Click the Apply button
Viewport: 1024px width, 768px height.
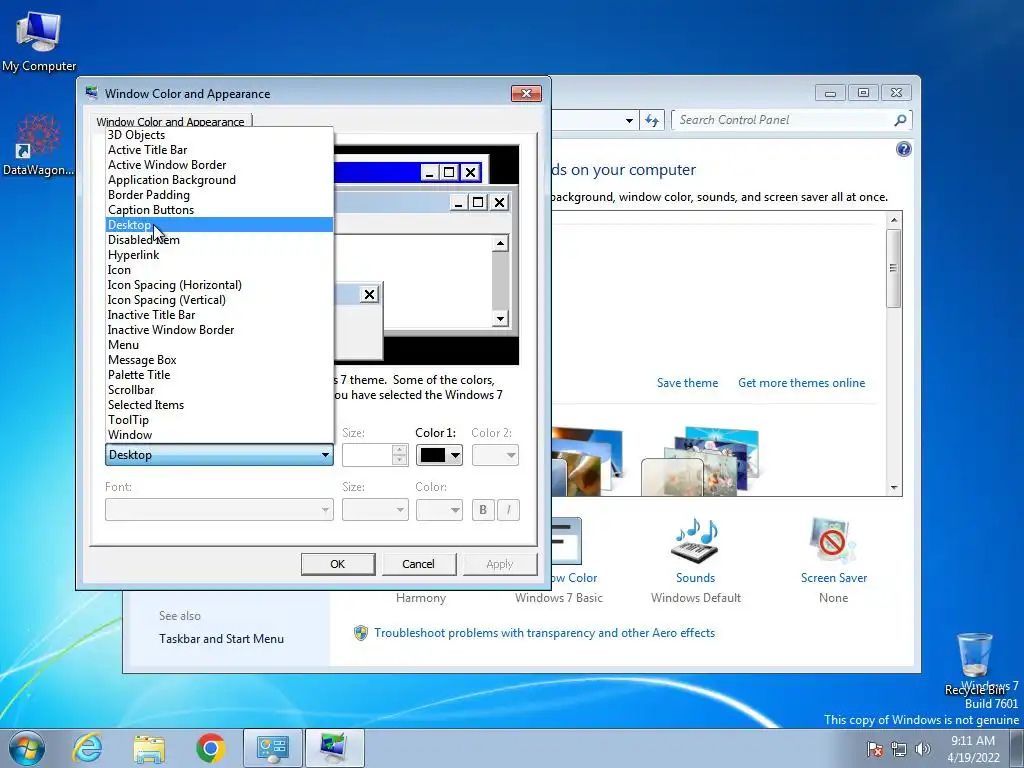pyautogui.click(x=500, y=564)
